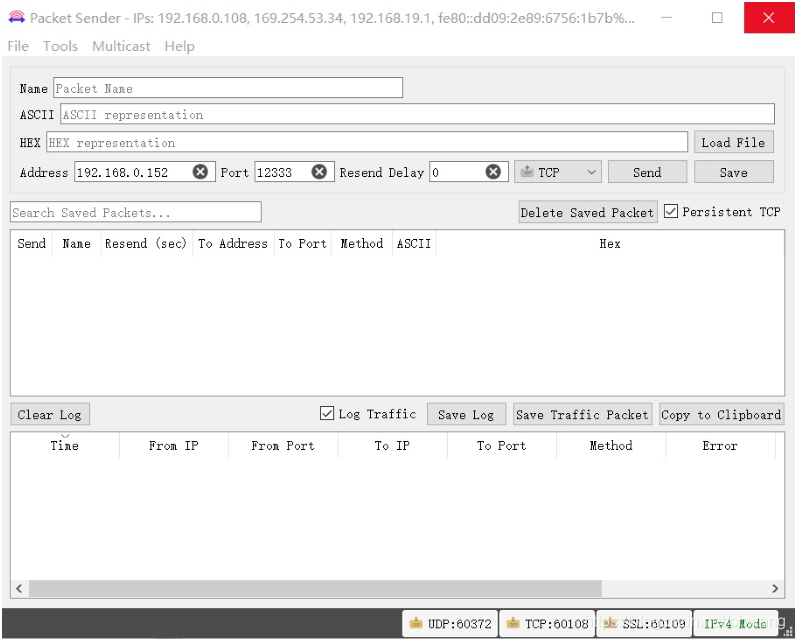
Task: Click the Load File button
Action: (x=733, y=143)
